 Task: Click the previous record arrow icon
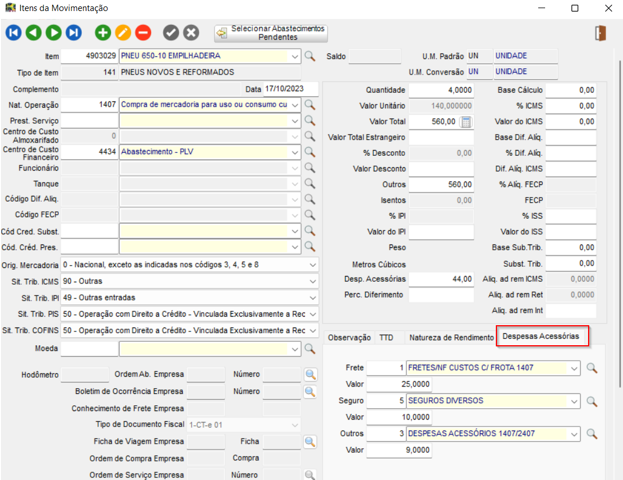pyautogui.click(x=32, y=33)
